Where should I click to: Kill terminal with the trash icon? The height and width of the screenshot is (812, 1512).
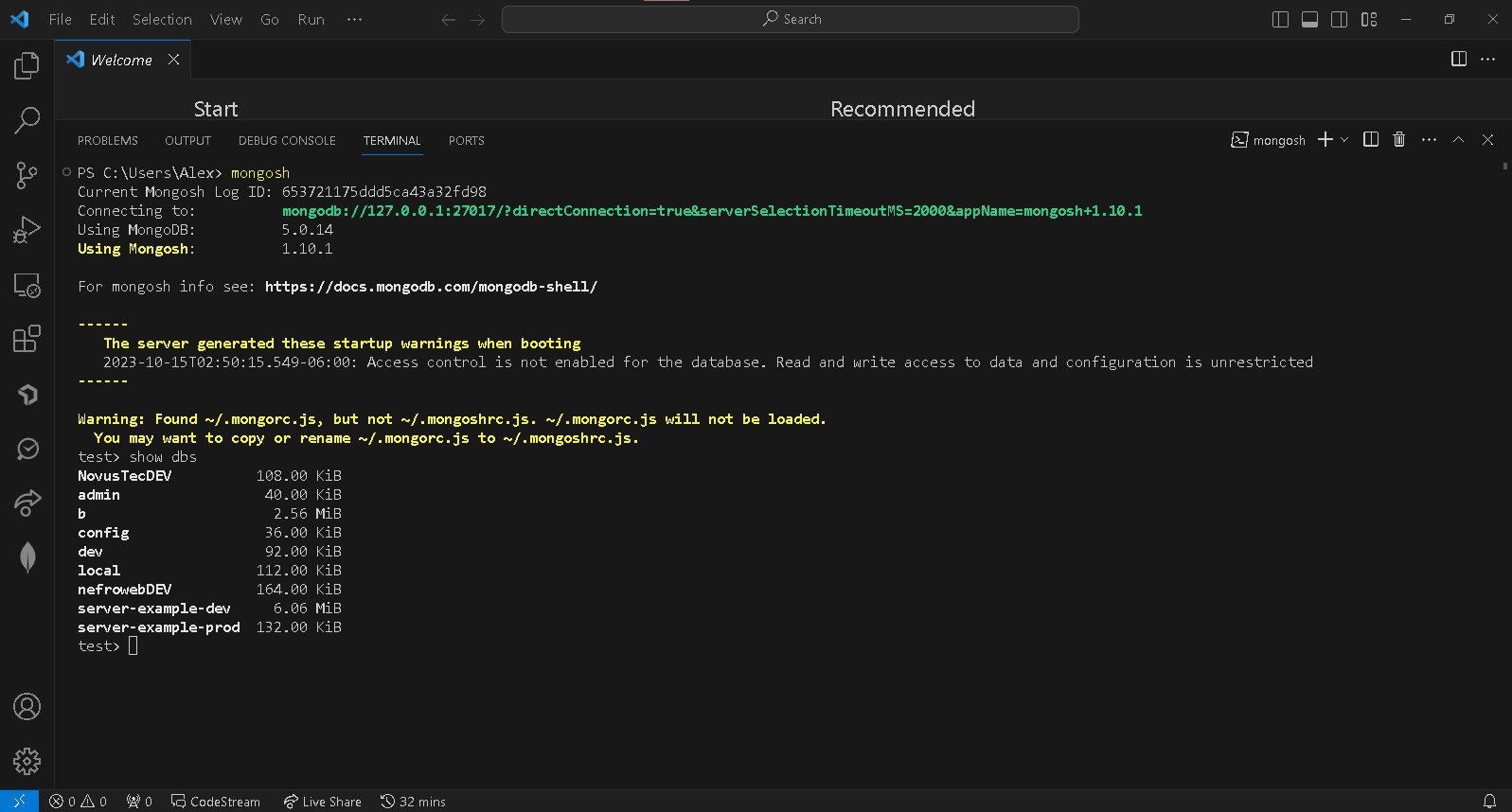tap(1399, 140)
